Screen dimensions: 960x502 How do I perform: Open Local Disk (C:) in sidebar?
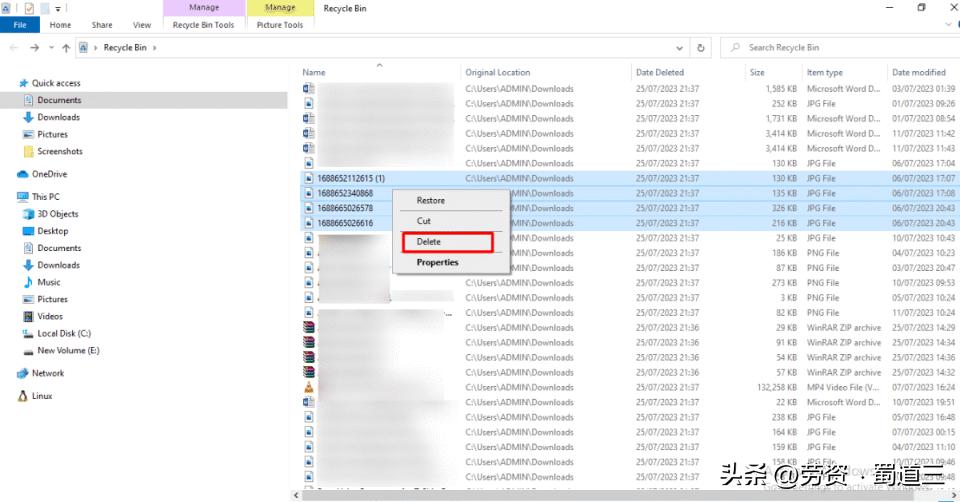(x=64, y=334)
